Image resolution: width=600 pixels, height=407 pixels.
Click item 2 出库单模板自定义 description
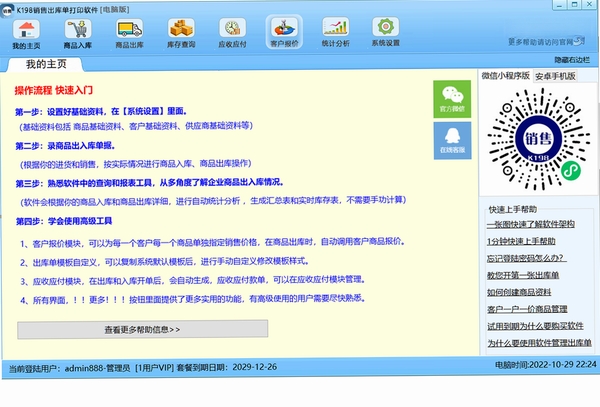165,262
